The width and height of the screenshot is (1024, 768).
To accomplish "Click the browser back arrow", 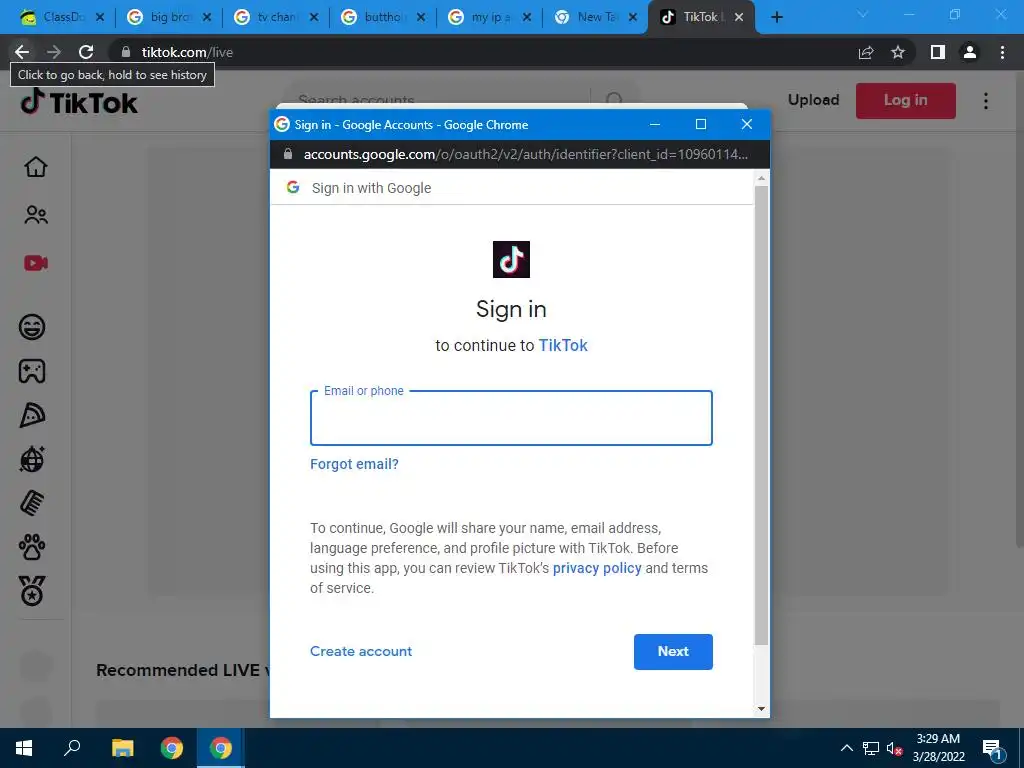I will (22, 52).
